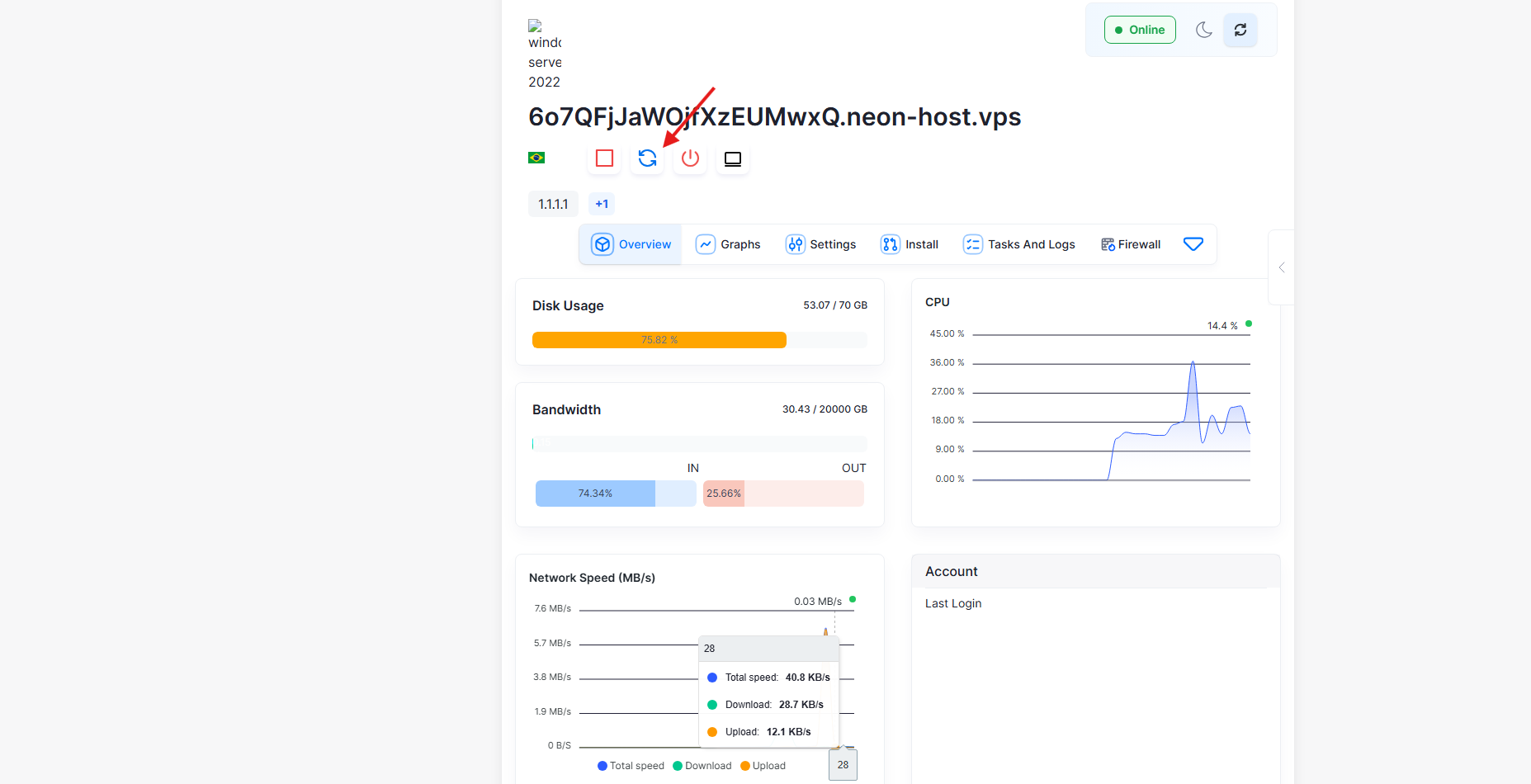Expand more tabs with blue down chevron
1531x784 pixels.
(1193, 244)
